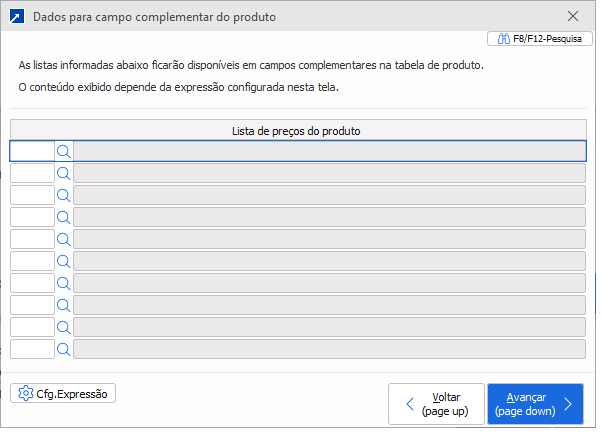Click the ninth row magnifier icon
610x435 pixels.
pyautogui.click(x=63, y=327)
